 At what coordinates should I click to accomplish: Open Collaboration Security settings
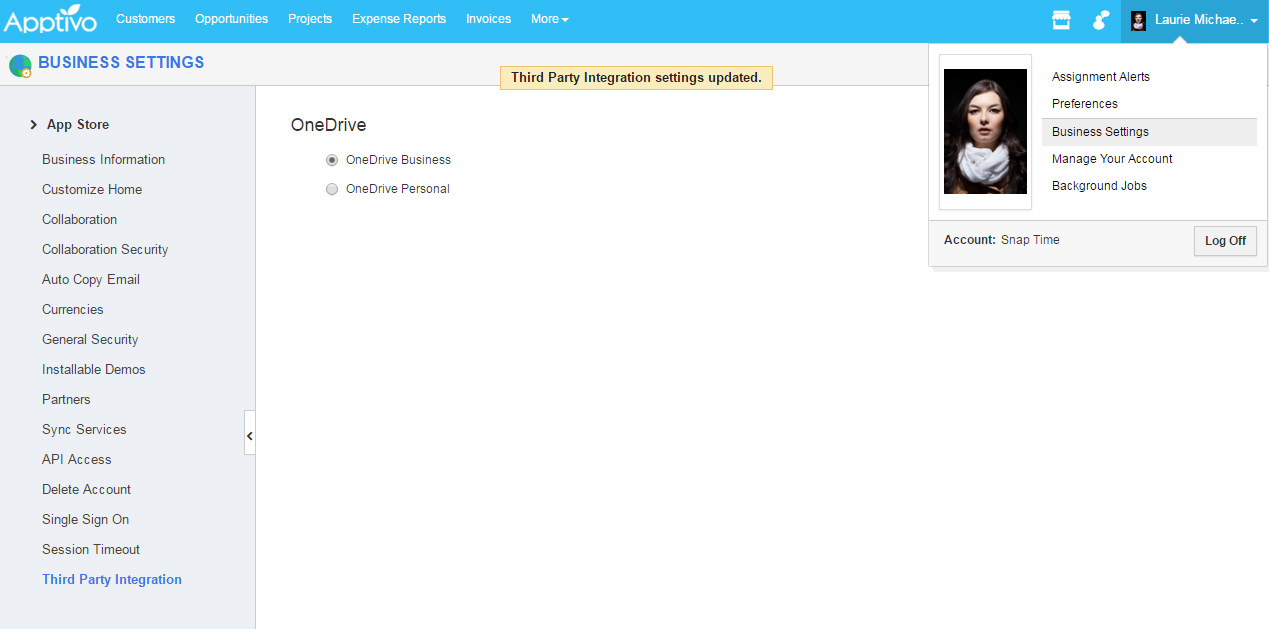[x=105, y=250]
